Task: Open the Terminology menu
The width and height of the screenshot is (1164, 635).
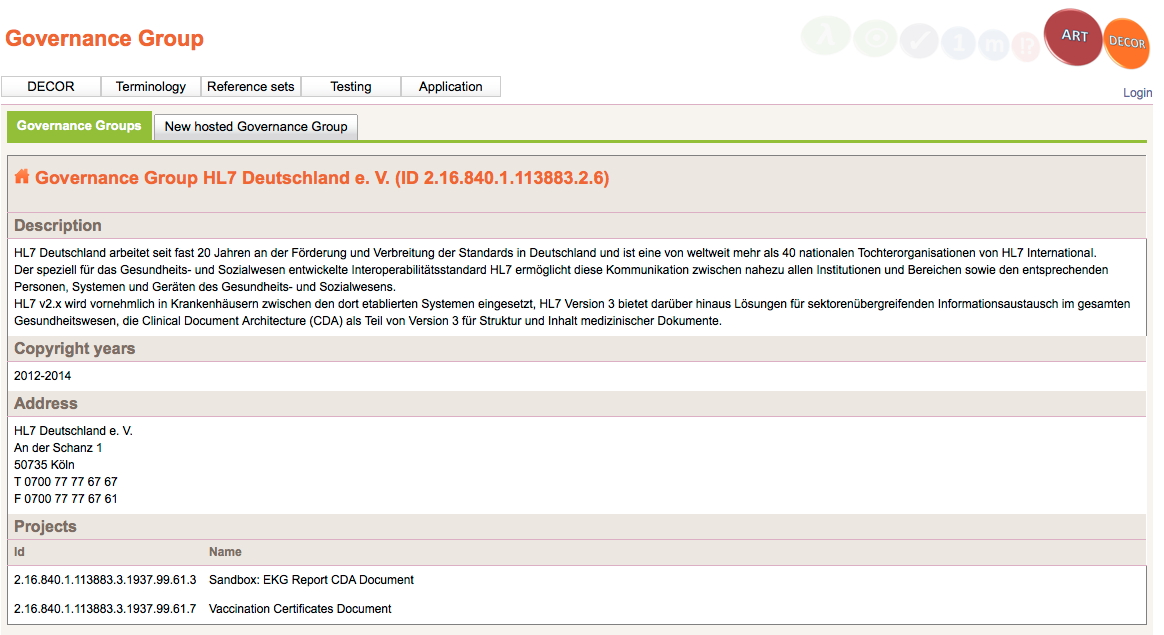Action: (151, 86)
